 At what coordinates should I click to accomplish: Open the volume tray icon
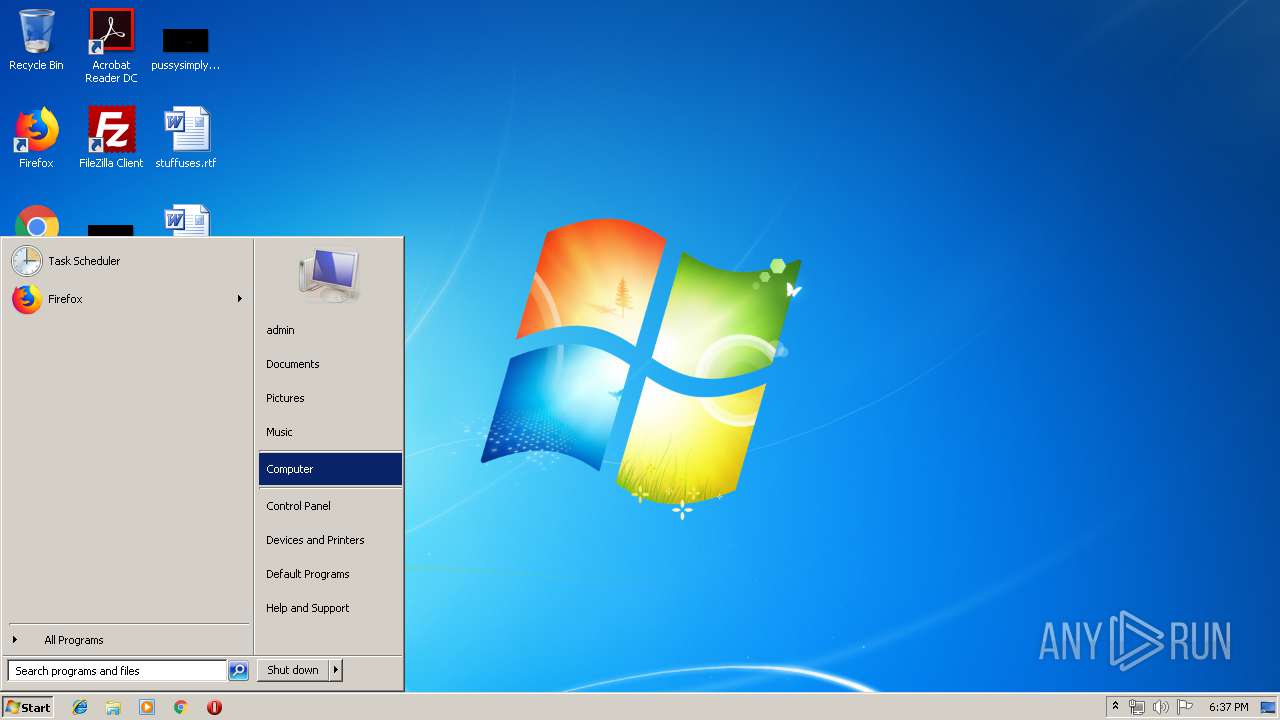click(x=1160, y=707)
